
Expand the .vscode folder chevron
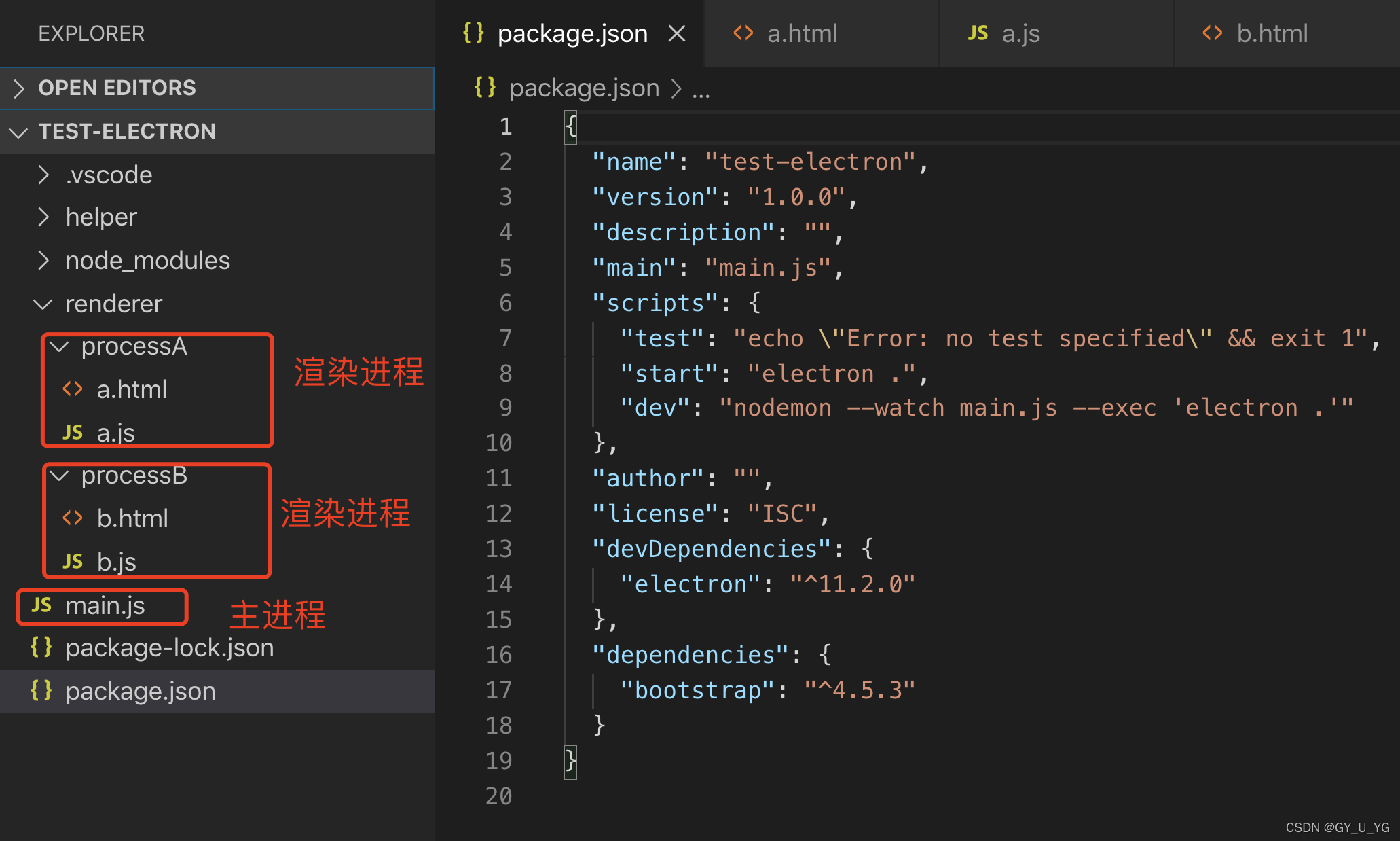click(43, 175)
